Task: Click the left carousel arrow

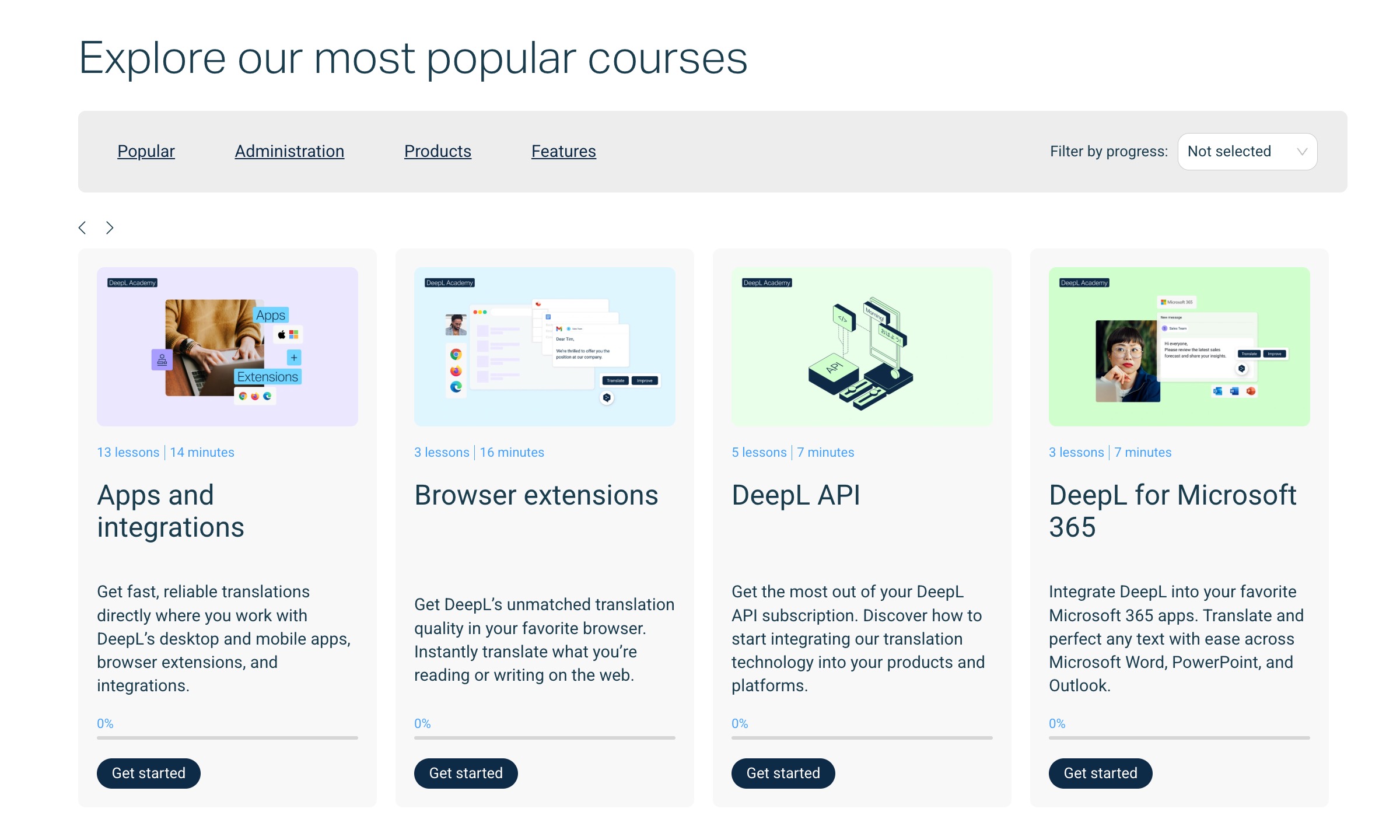Action: click(83, 227)
